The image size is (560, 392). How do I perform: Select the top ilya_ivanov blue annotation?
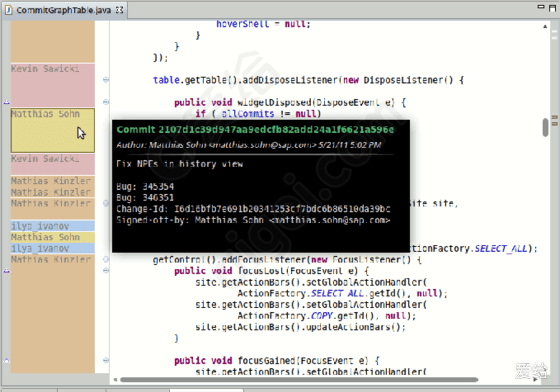pyautogui.click(x=53, y=226)
